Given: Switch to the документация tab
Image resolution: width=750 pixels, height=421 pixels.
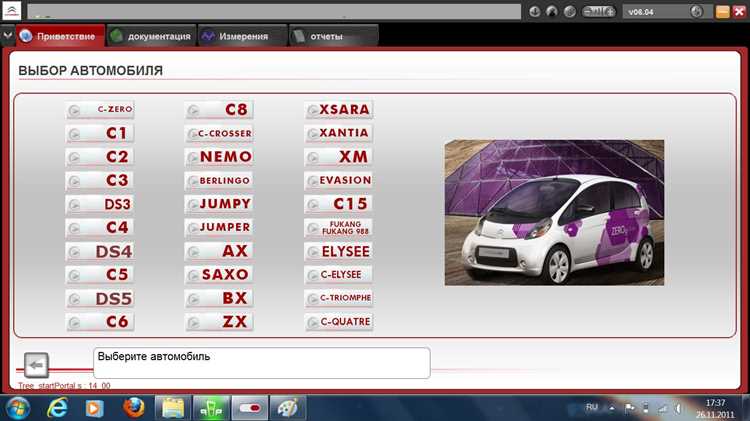Looking at the screenshot, I should [x=149, y=36].
